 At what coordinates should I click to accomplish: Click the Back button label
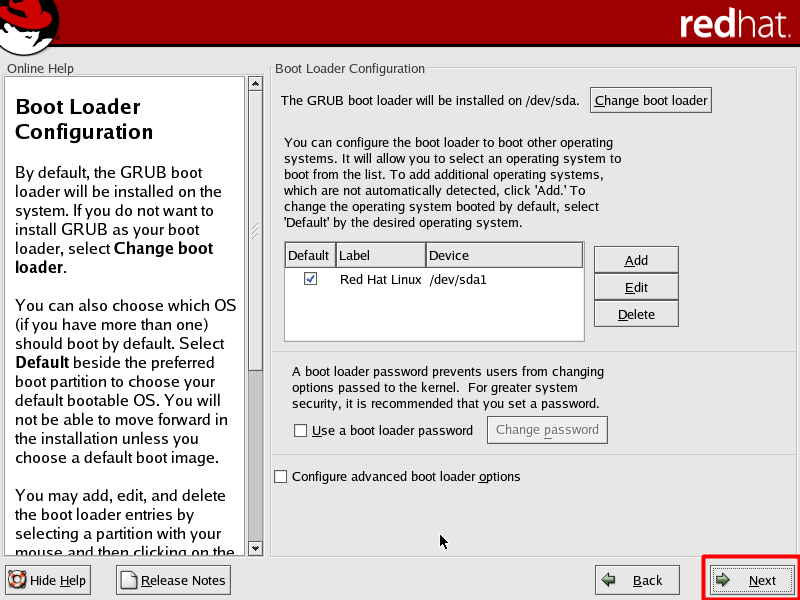(x=647, y=581)
